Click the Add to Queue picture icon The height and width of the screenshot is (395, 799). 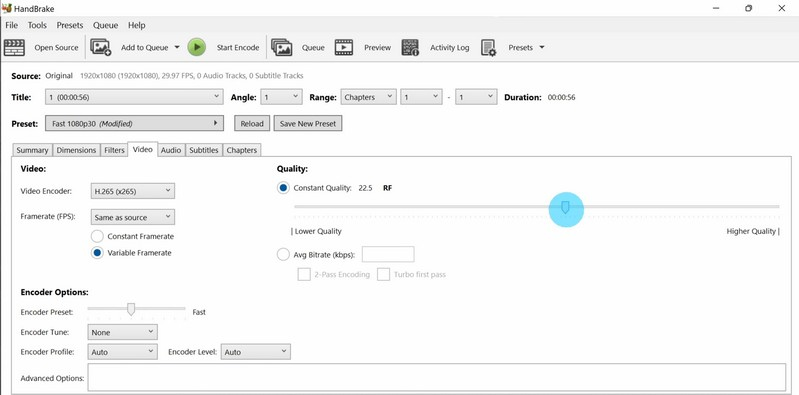(101, 47)
